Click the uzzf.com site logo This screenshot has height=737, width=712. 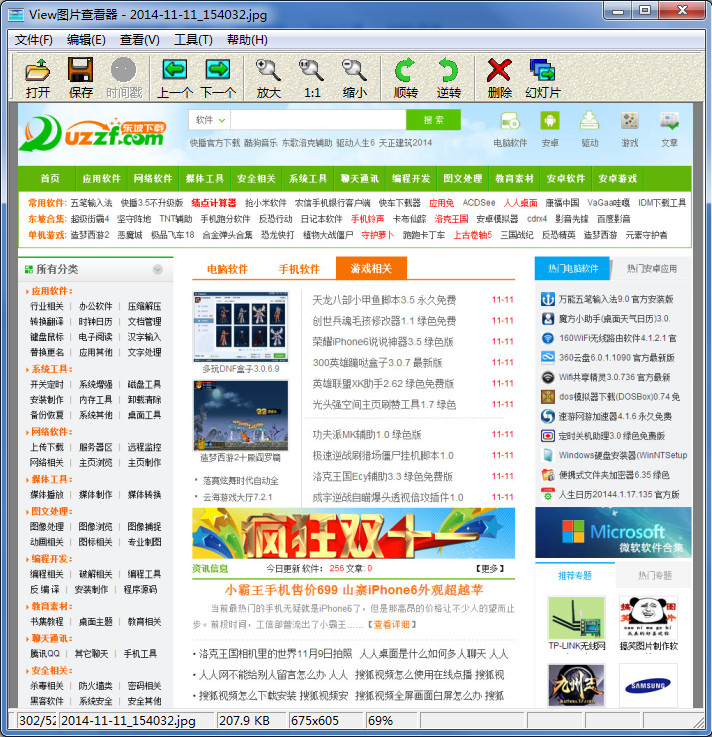[x=93, y=133]
